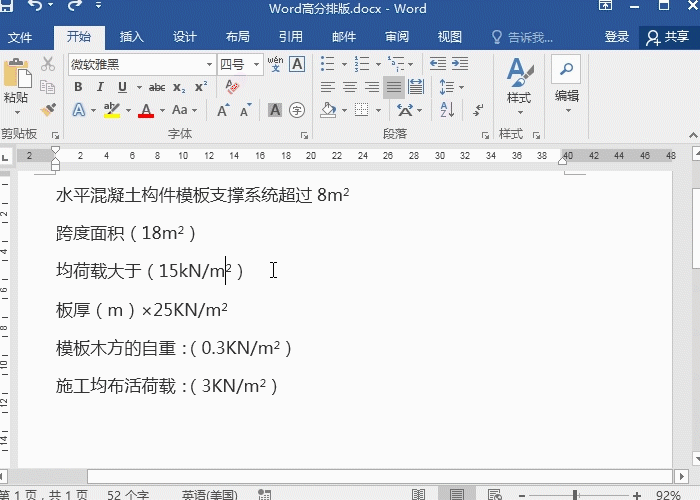Select print layout view in status bar
The width and height of the screenshot is (700, 500).
coord(456,494)
